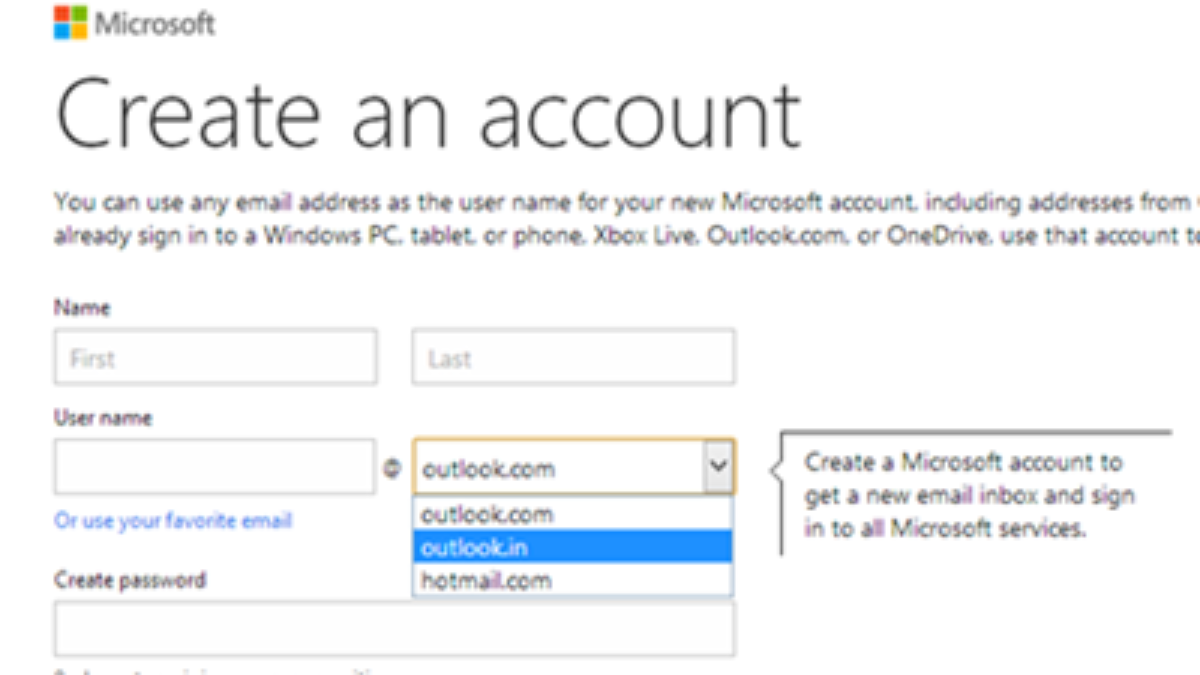Screen dimensions: 1200x675
Task: Click the @ symbol beside User name
Action: [x=392, y=469]
